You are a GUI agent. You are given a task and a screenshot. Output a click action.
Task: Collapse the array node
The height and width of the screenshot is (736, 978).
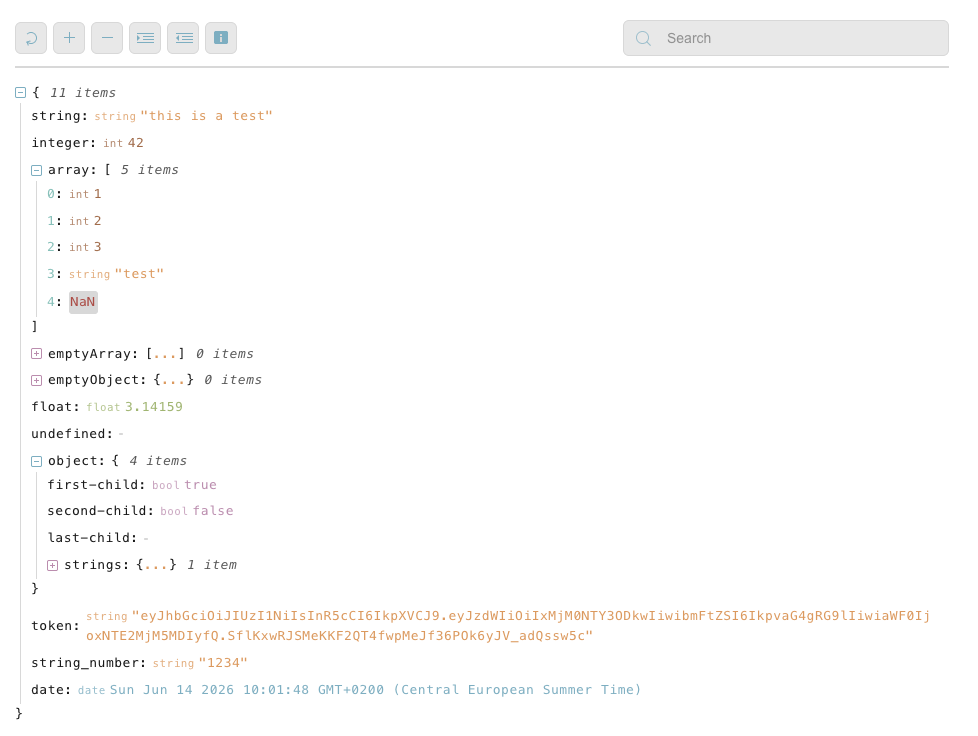pos(37,170)
